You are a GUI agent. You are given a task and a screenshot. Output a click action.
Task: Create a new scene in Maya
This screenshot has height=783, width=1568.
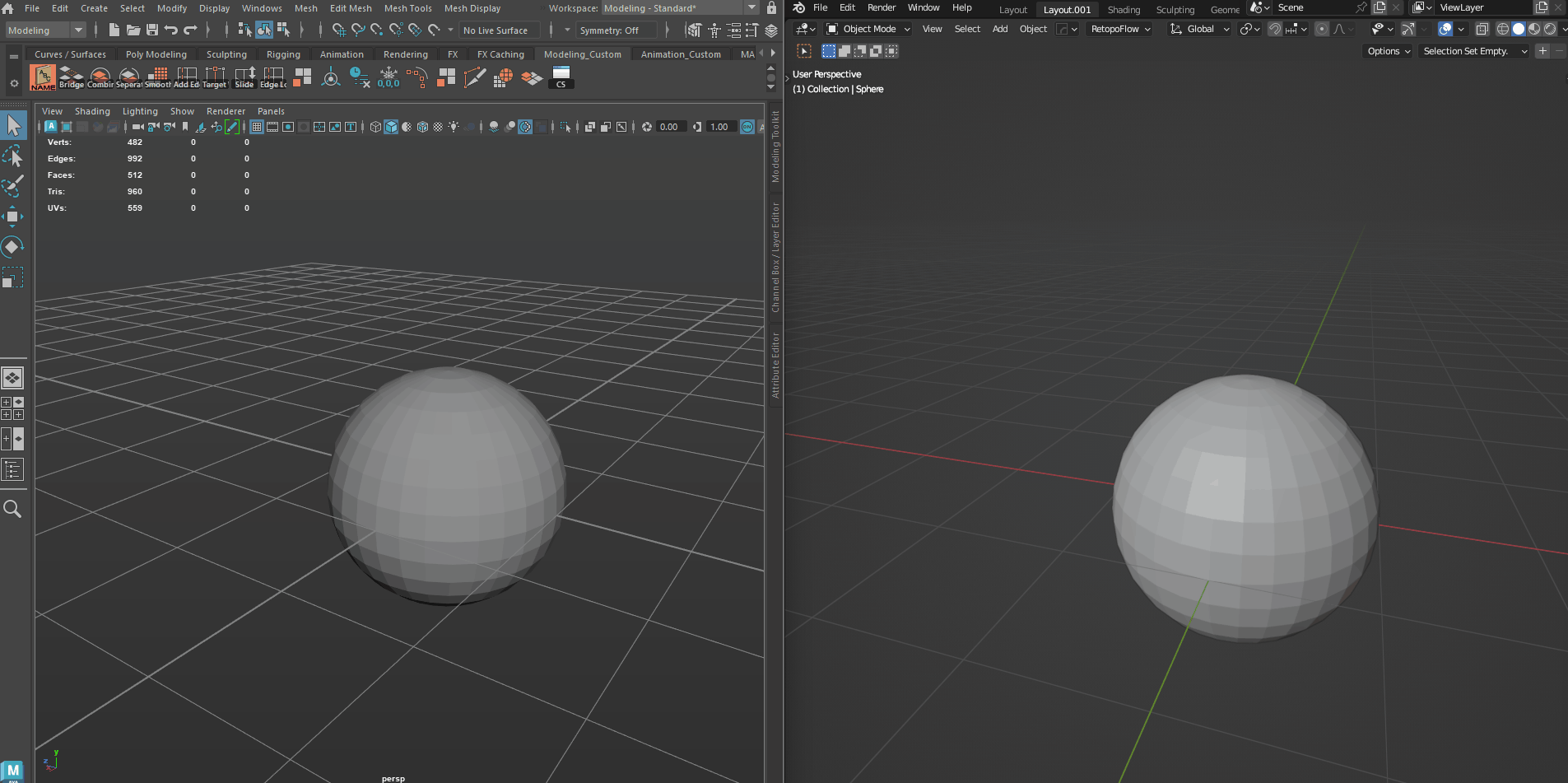point(114,30)
